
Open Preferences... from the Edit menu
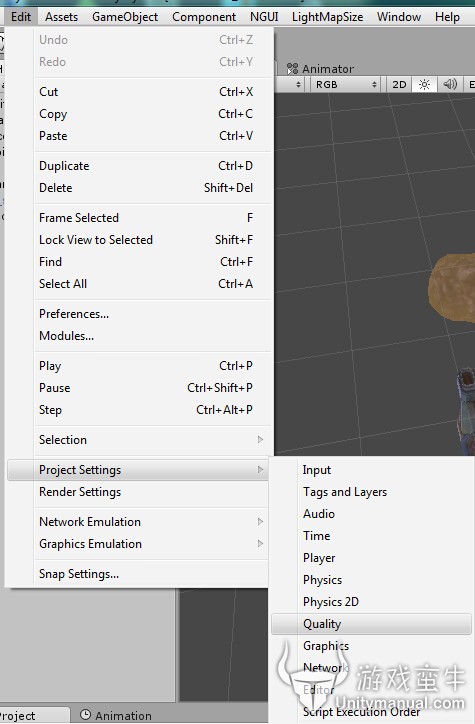(x=146, y=314)
